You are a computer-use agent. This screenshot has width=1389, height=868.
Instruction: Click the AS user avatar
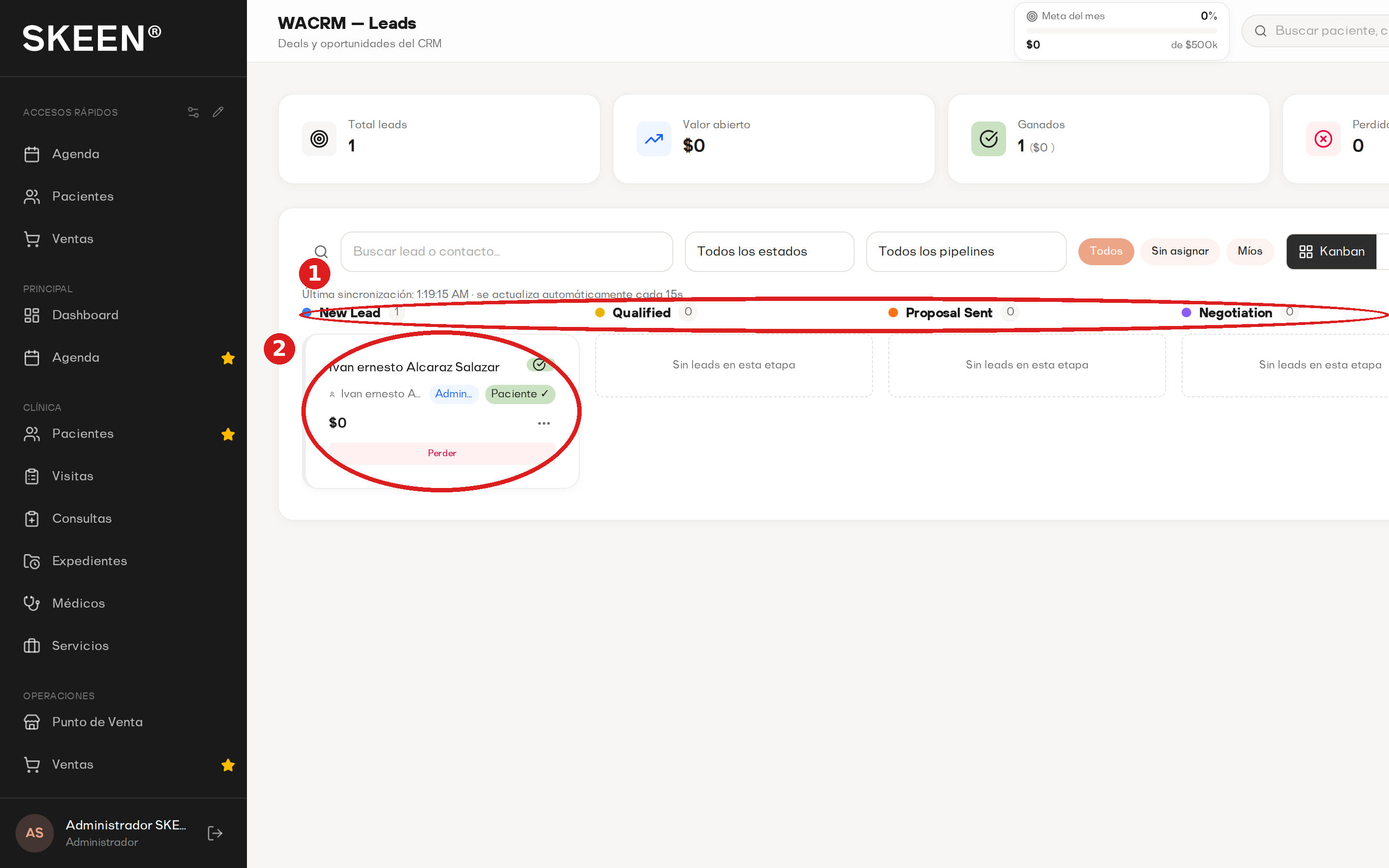34,833
